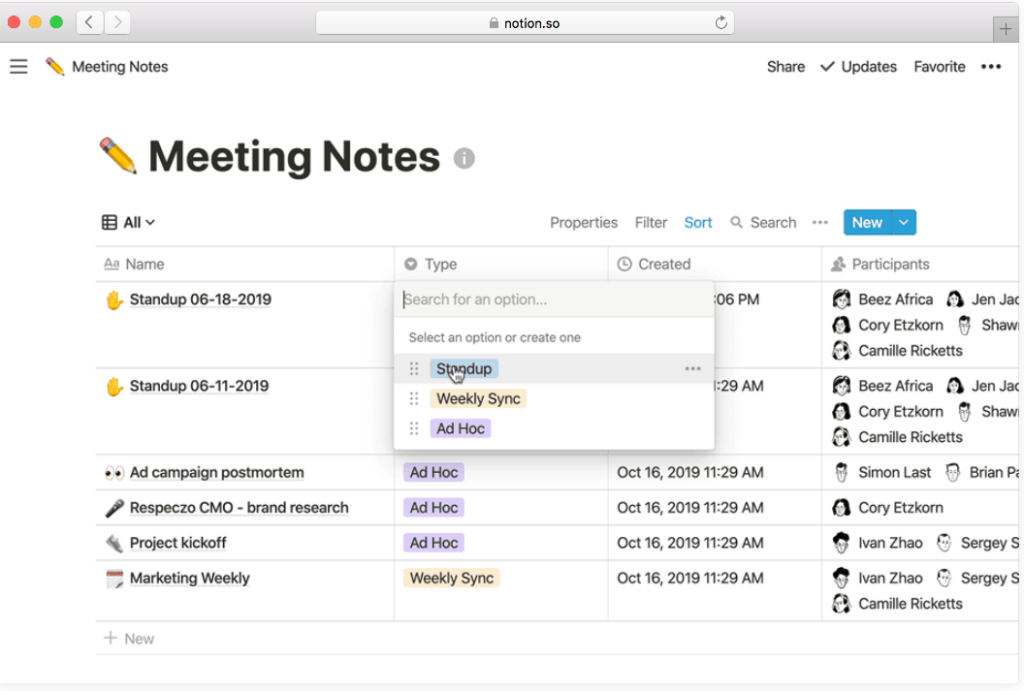The image size is (1024, 691).
Task: Open a new browser tab with plus
Action: tap(1005, 29)
